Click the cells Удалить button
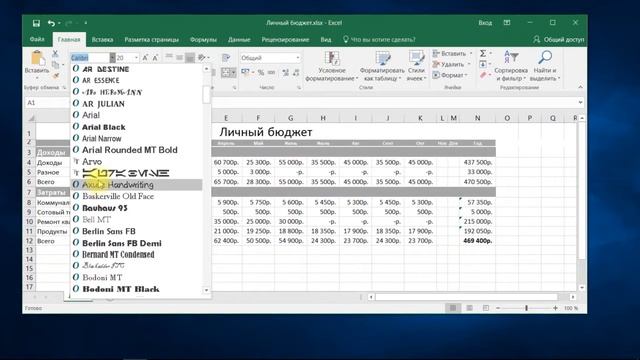The height and width of the screenshot is (360, 640). pos(452,64)
